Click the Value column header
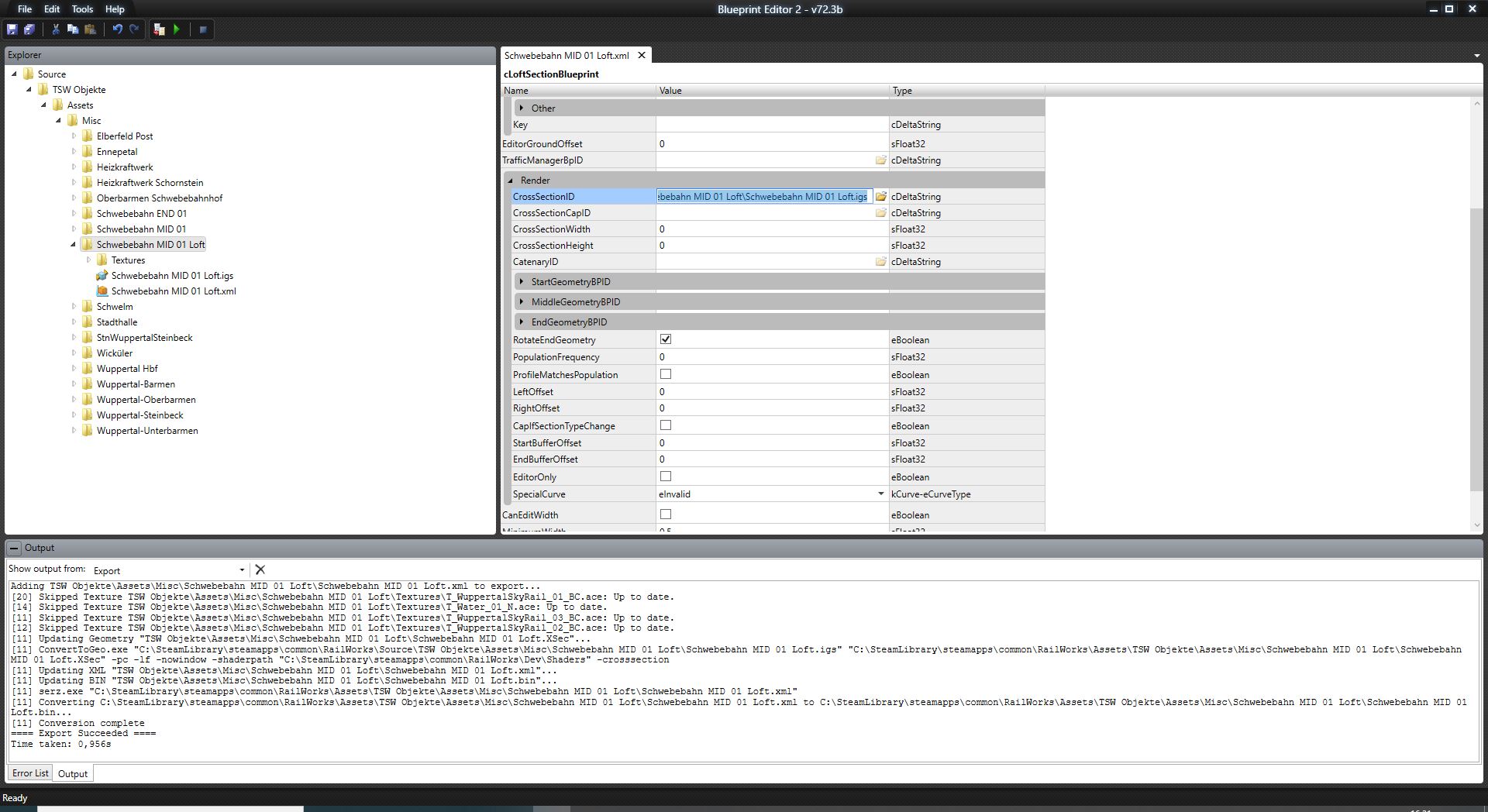 coord(772,91)
